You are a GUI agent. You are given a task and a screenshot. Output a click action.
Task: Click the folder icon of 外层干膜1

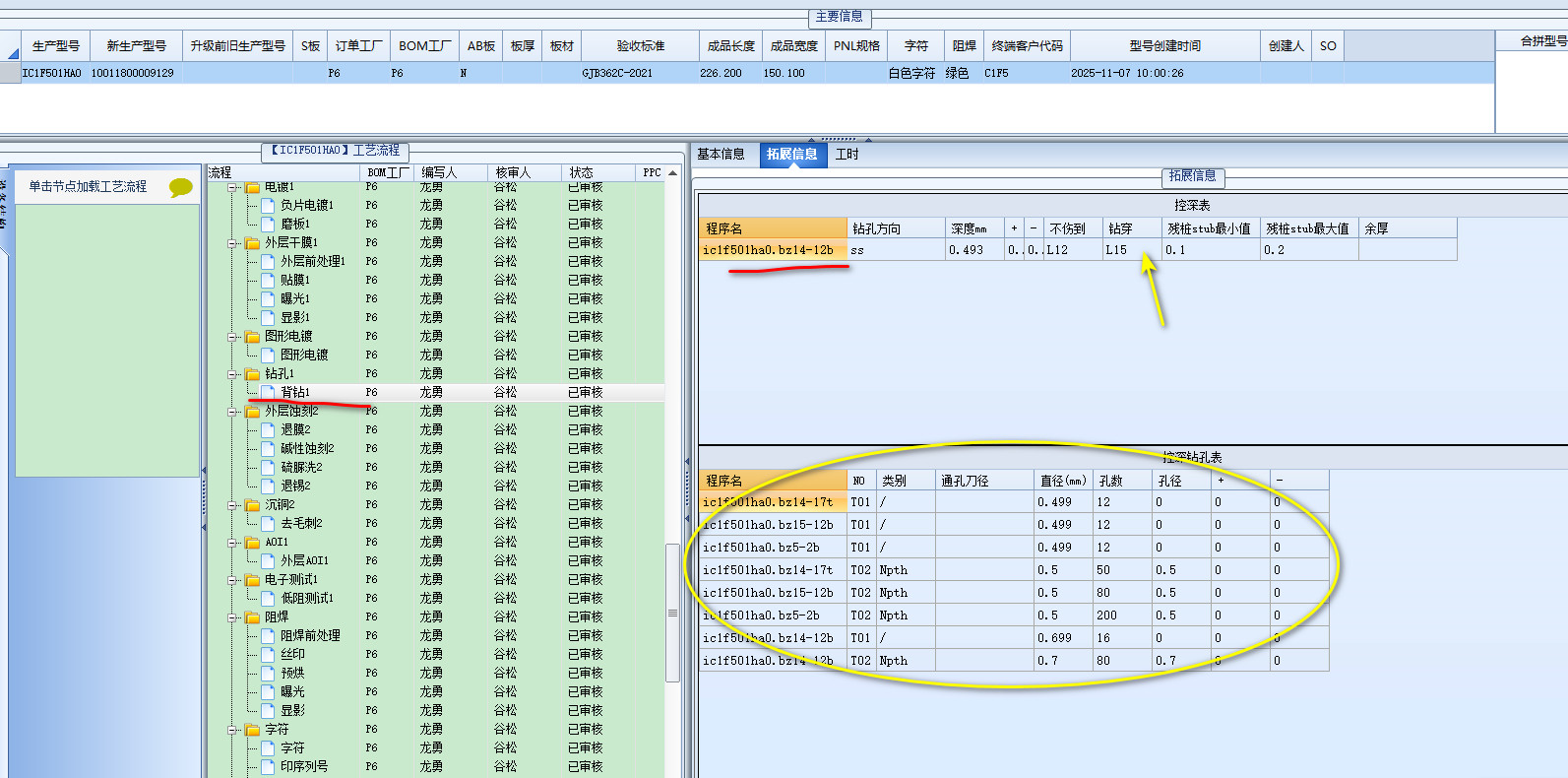pyautogui.click(x=253, y=242)
